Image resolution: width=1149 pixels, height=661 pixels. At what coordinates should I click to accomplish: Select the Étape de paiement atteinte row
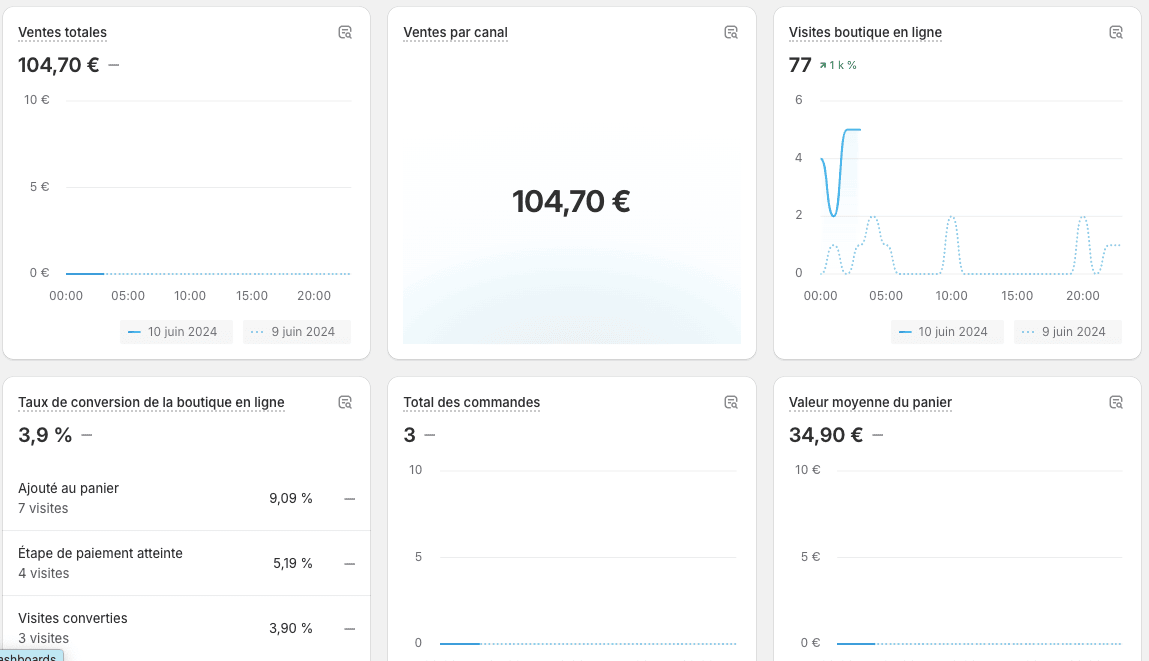(186, 563)
